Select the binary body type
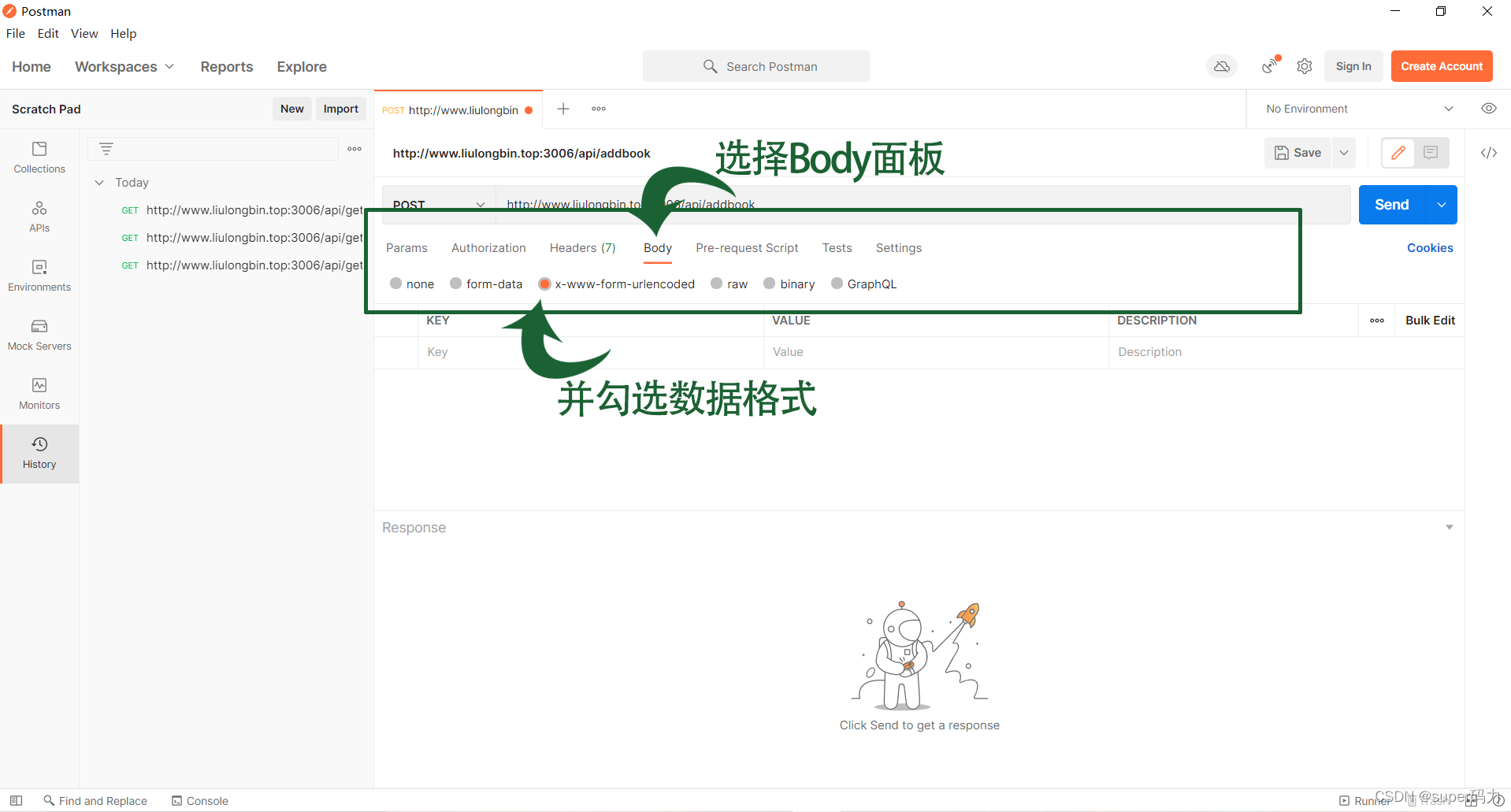Viewport: 1511px width, 812px height. [769, 284]
